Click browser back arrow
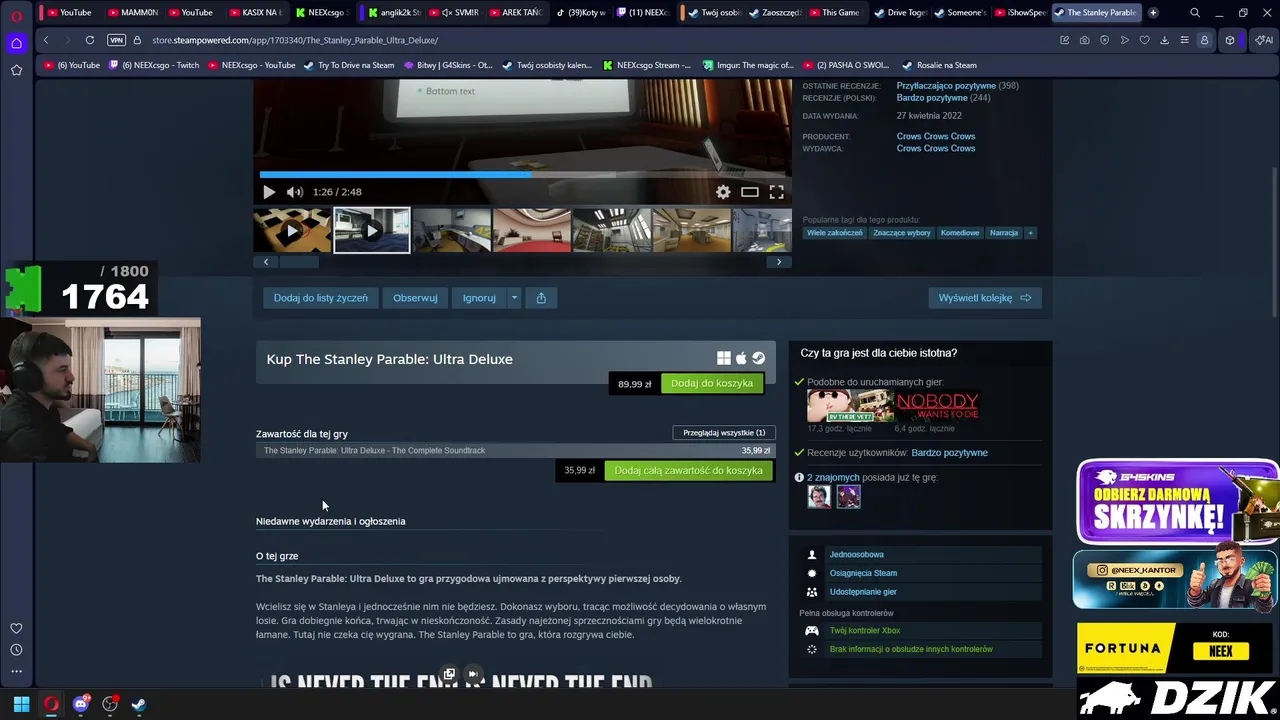The image size is (1280, 720). pos(46,40)
